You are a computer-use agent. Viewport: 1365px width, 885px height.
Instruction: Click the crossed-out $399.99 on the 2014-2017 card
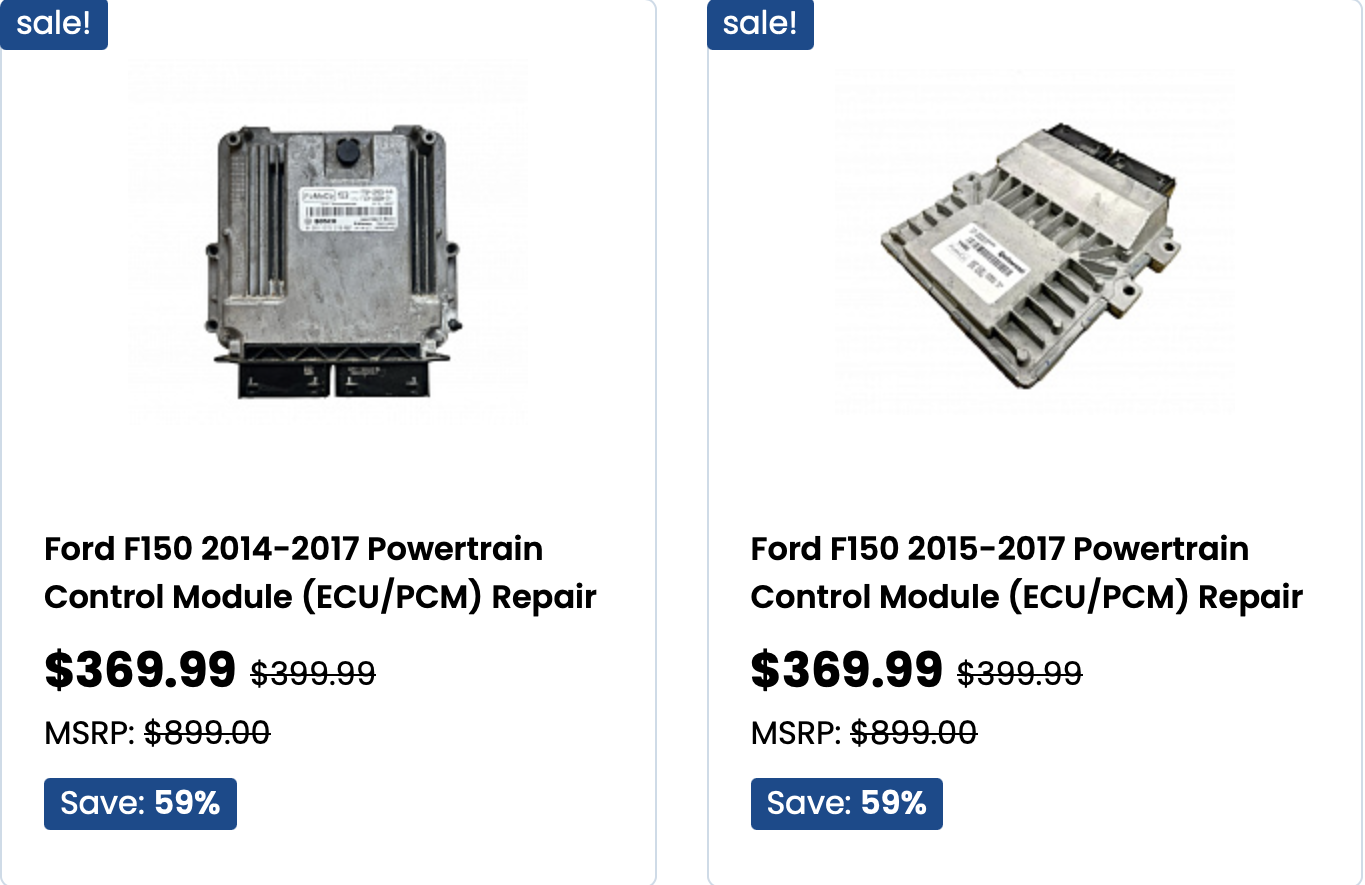pos(313,674)
